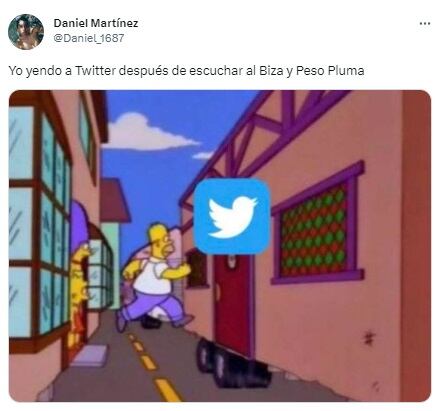Click the black tires beside the red door

click(230, 363)
